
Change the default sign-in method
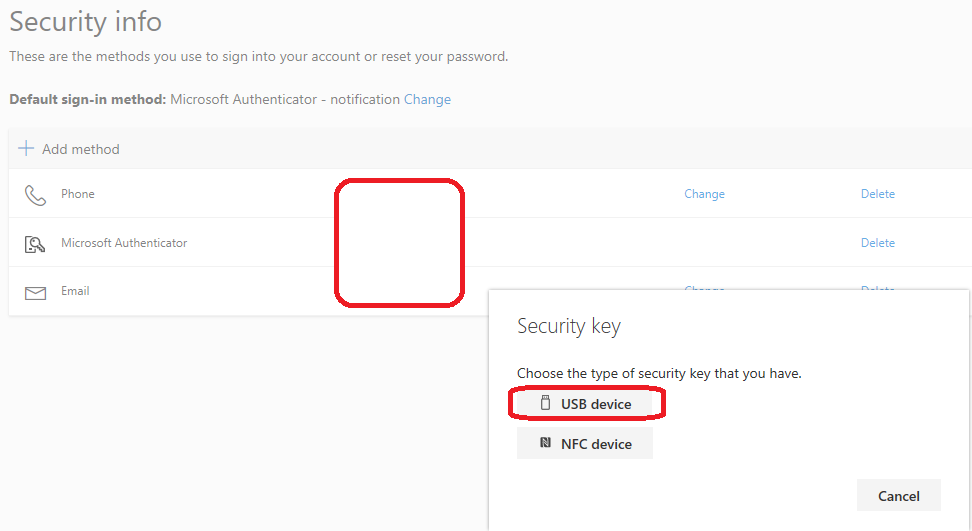pos(427,100)
